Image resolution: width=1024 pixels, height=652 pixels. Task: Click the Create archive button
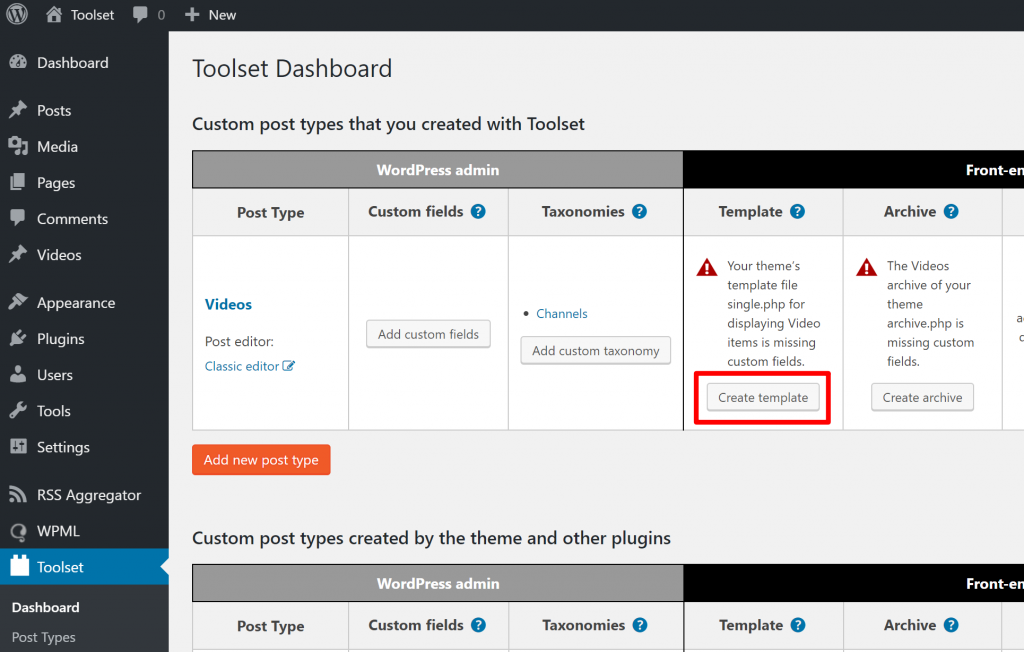[922, 397]
